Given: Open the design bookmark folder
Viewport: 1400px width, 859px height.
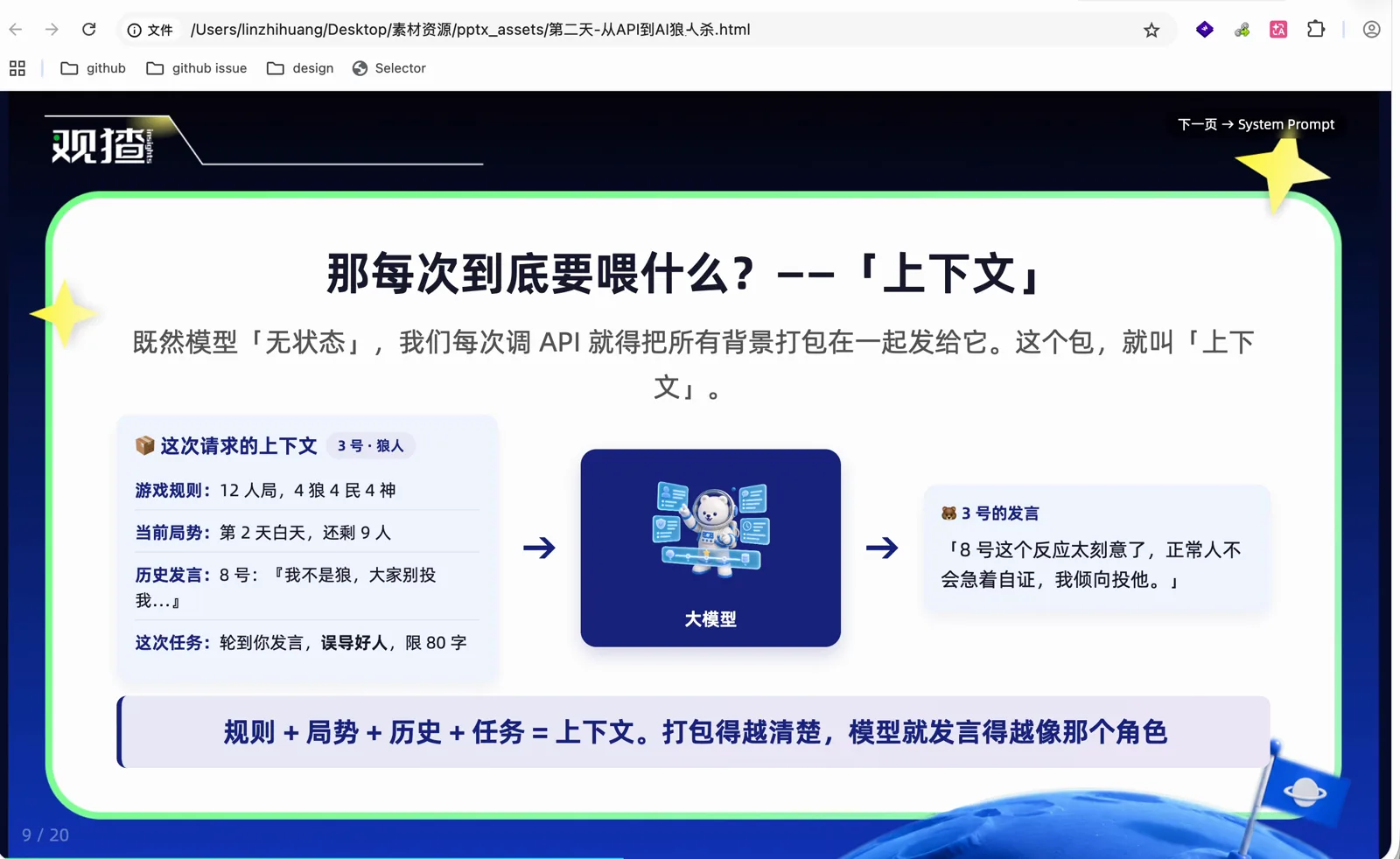Looking at the screenshot, I should (x=300, y=68).
